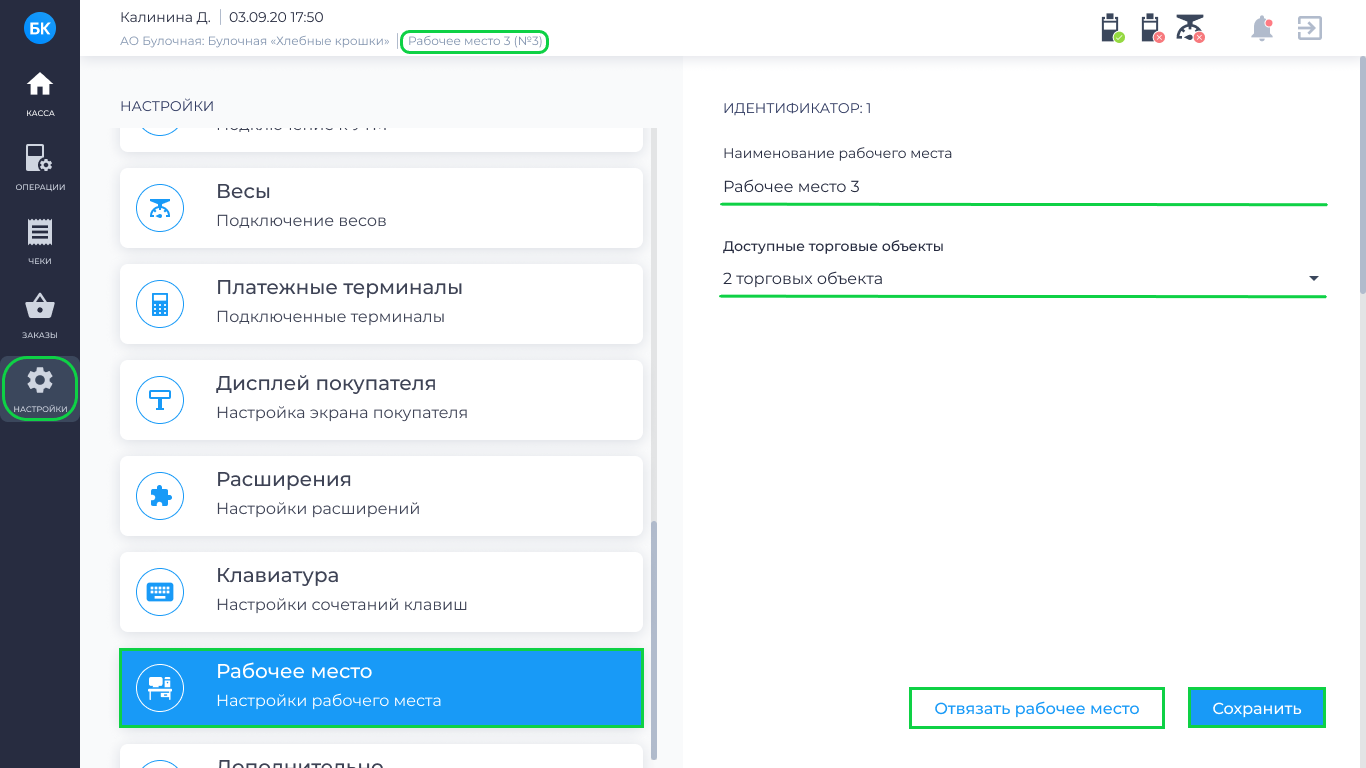Click the Дисплей покупателя icon

click(160, 400)
